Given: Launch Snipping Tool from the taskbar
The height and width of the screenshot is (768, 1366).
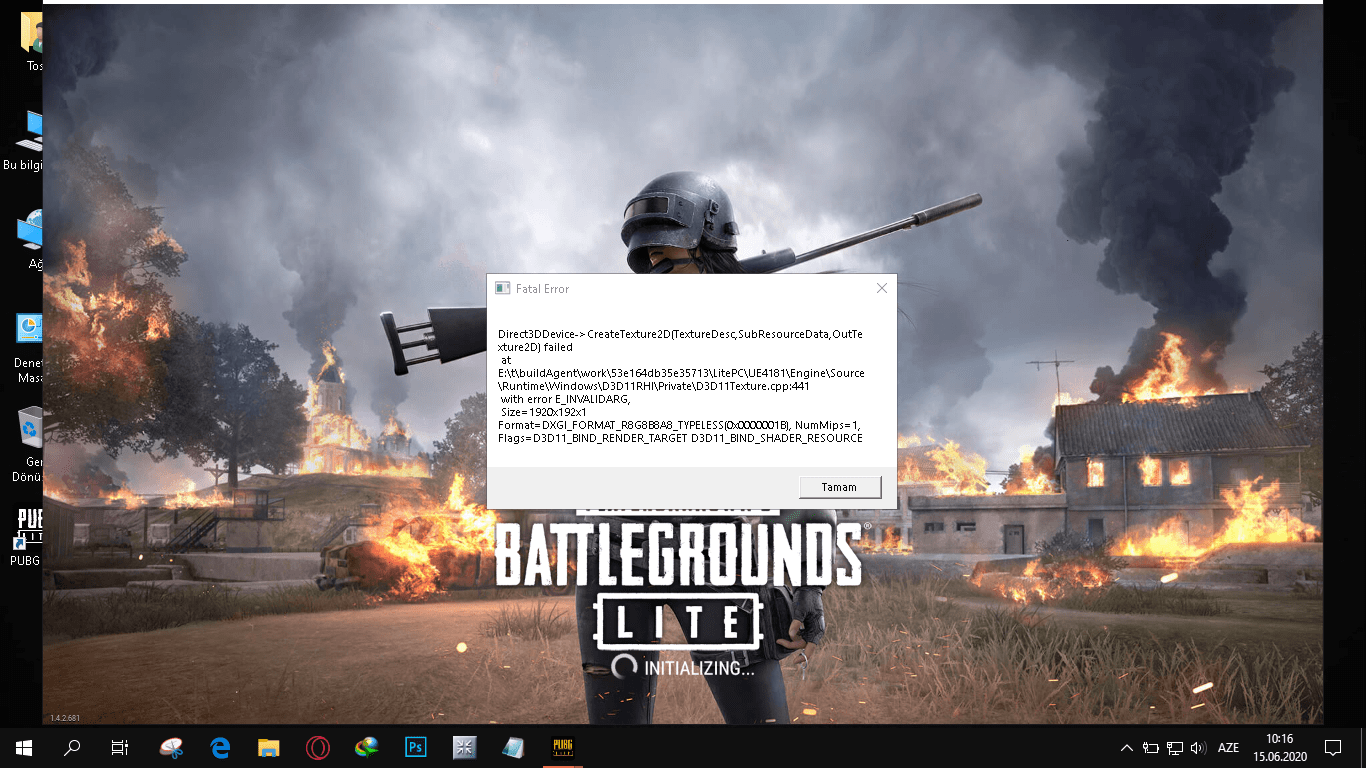Looking at the screenshot, I should point(172,747).
